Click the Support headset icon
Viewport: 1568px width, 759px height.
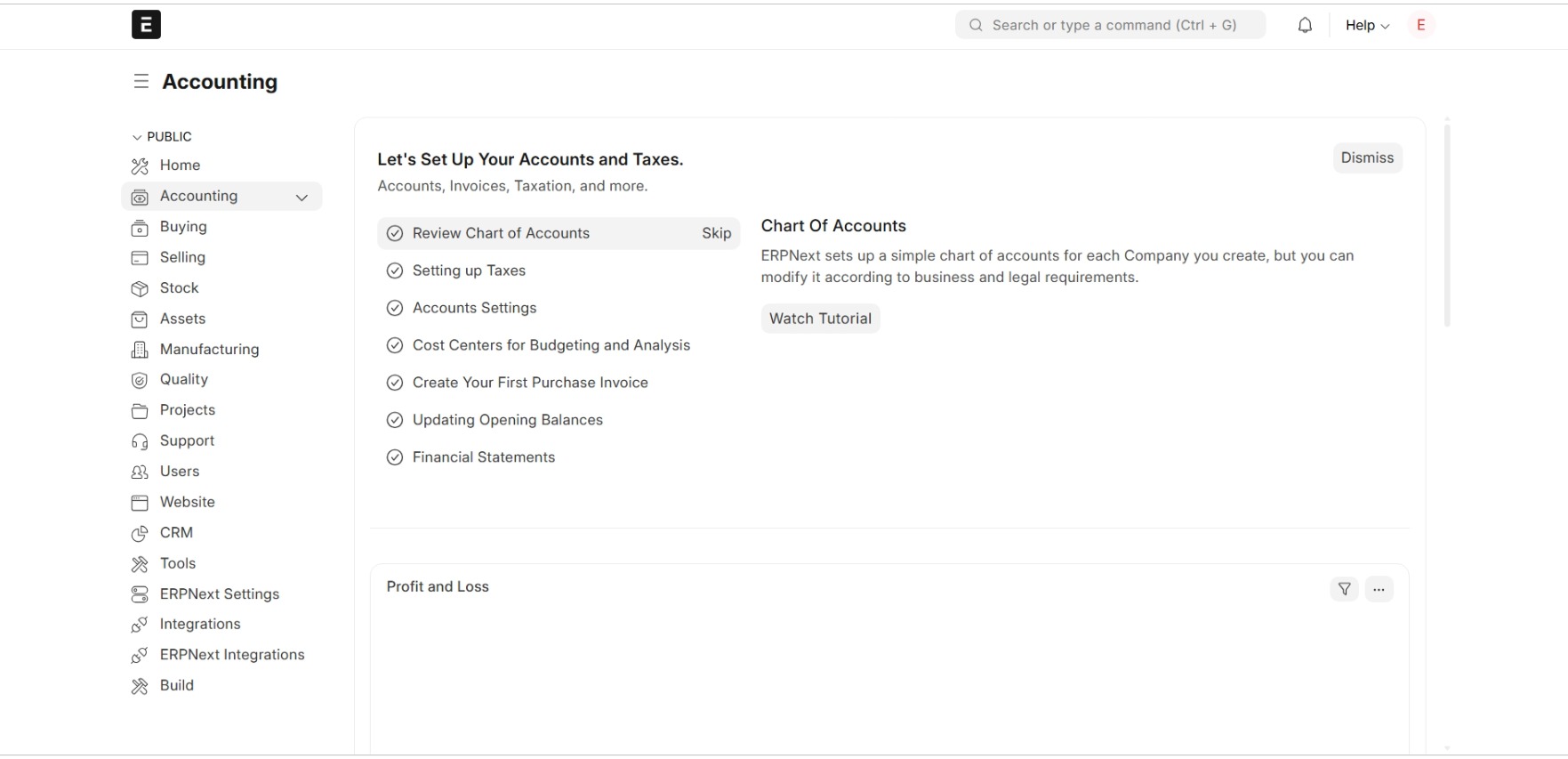[x=140, y=441]
